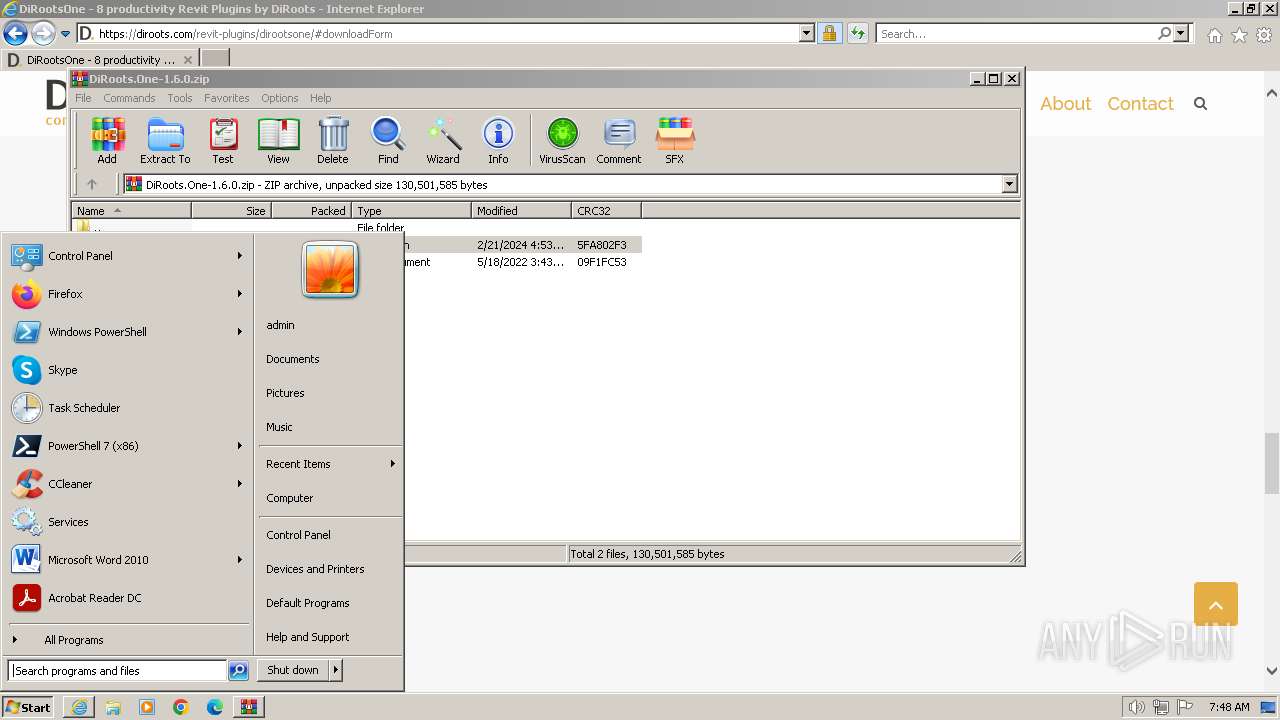
Task: Open Task Scheduler from the Start menu
Action: [x=127, y=408]
